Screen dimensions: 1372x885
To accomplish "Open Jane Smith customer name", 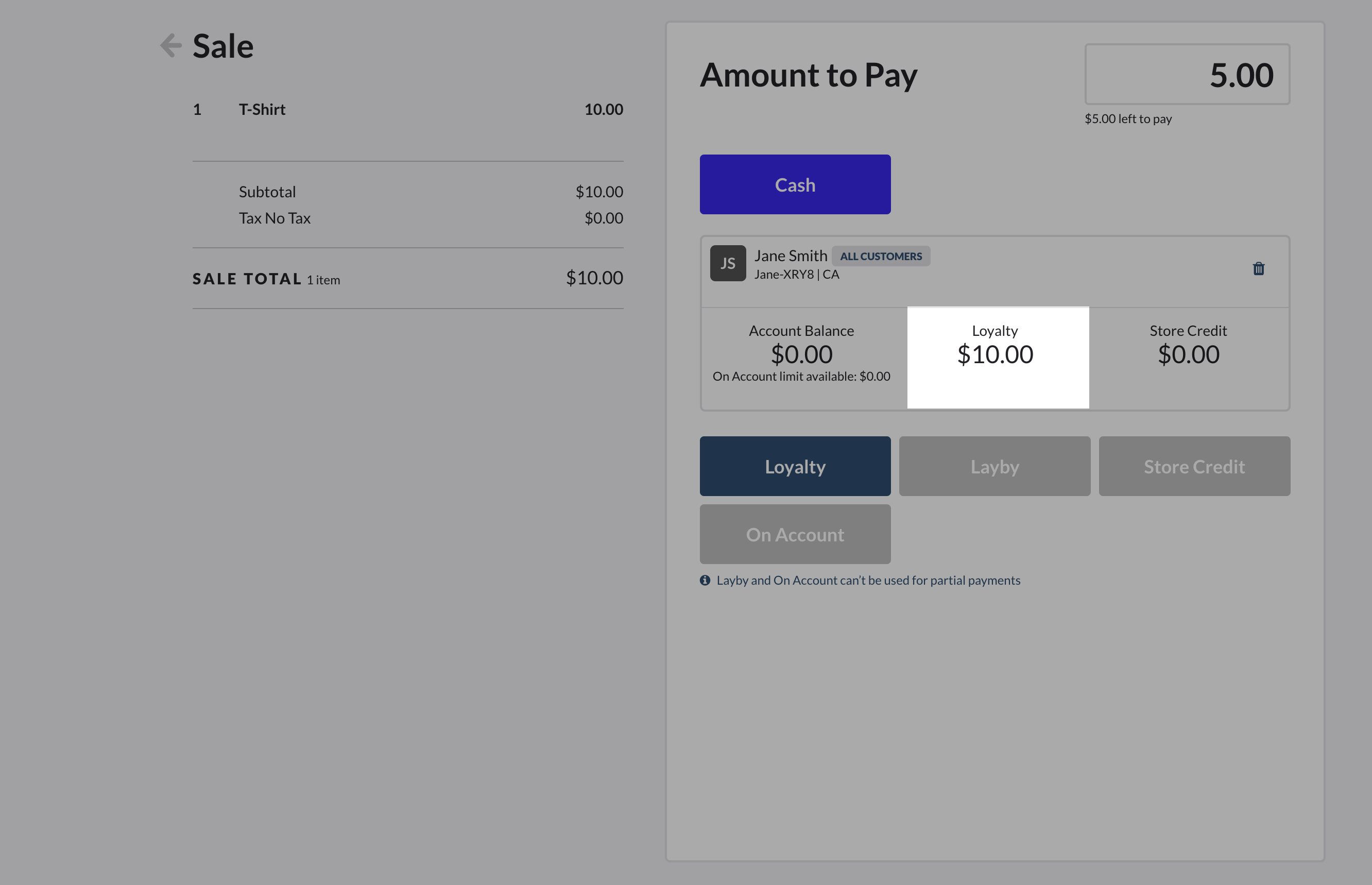I will point(791,256).
